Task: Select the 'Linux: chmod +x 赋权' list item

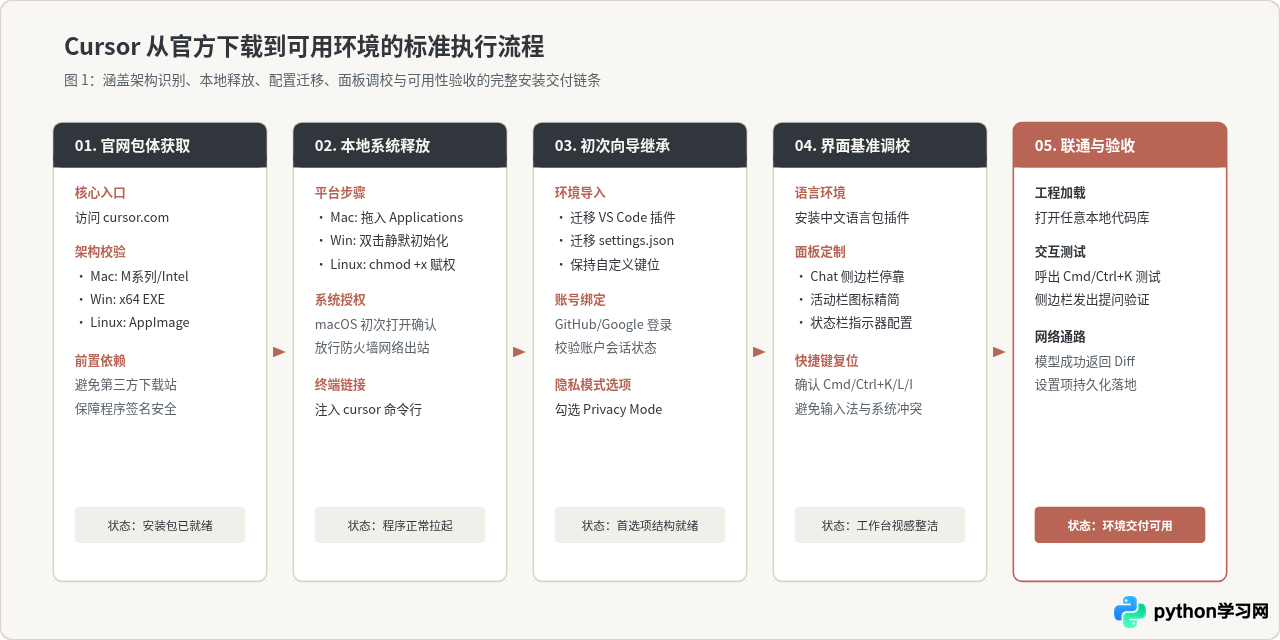Action: pyautogui.click(x=385, y=265)
